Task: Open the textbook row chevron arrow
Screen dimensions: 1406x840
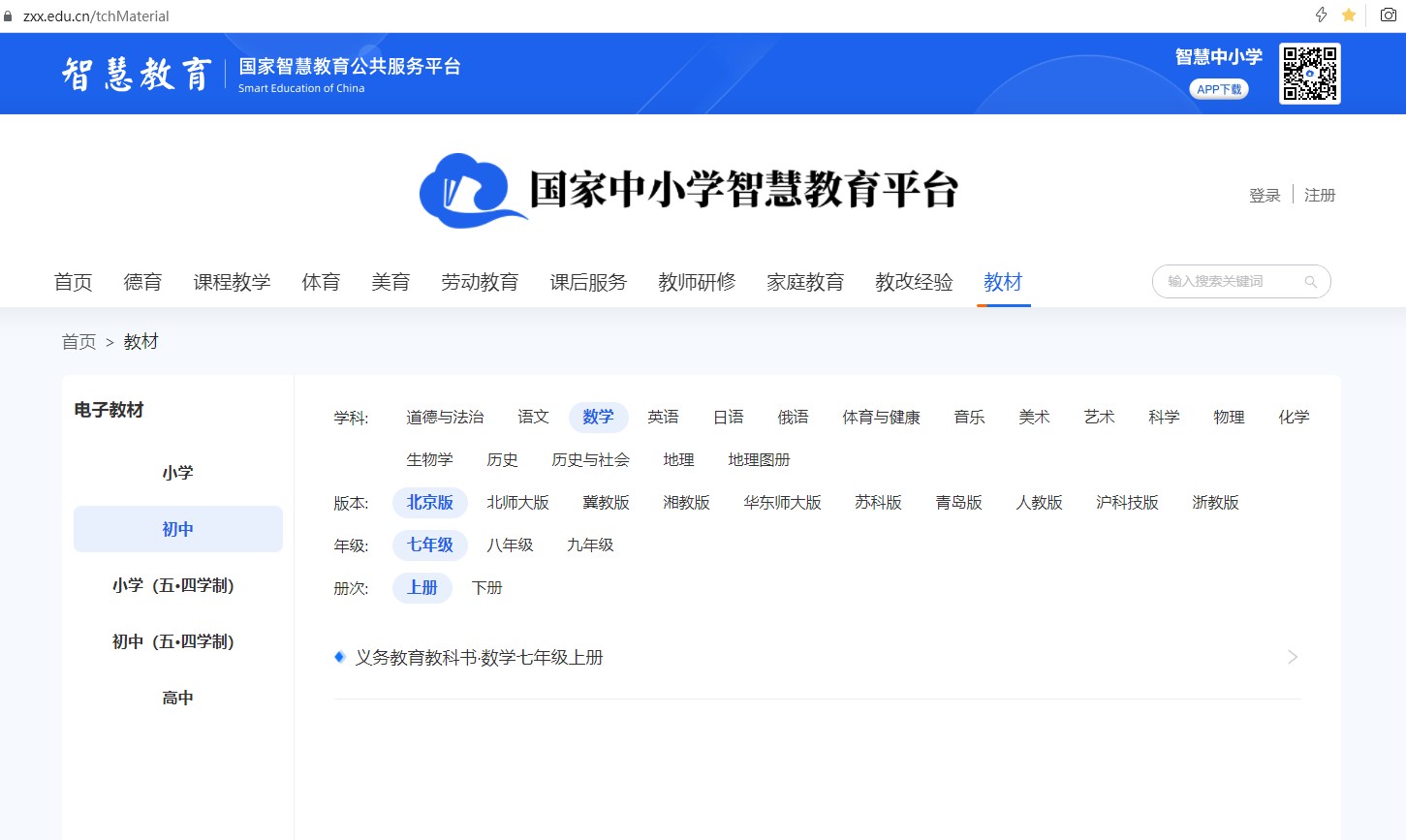Action: pos(1293,657)
